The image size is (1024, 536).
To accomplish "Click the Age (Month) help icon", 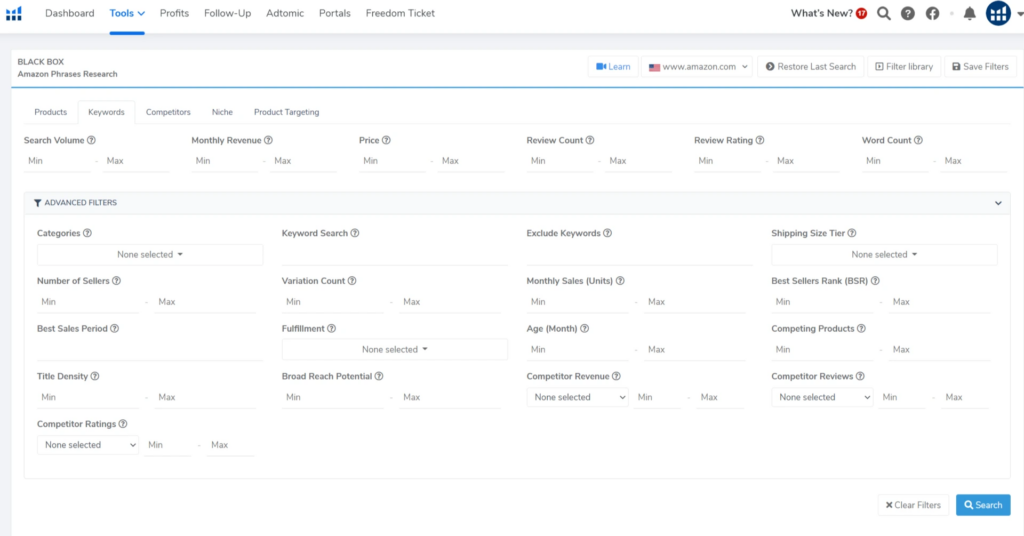I will pyautogui.click(x=584, y=328).
